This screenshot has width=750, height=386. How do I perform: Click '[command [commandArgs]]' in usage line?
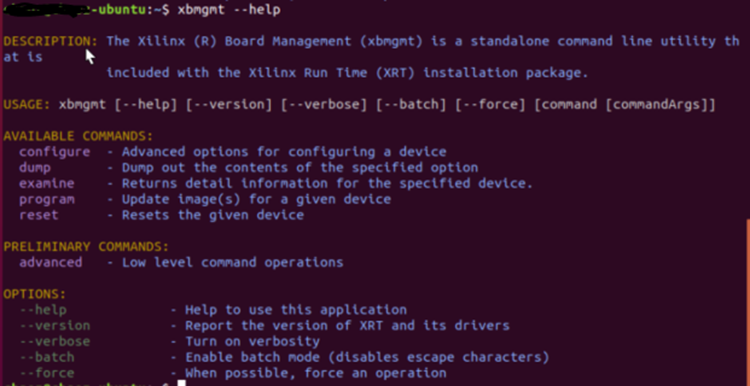click(625, 105)
